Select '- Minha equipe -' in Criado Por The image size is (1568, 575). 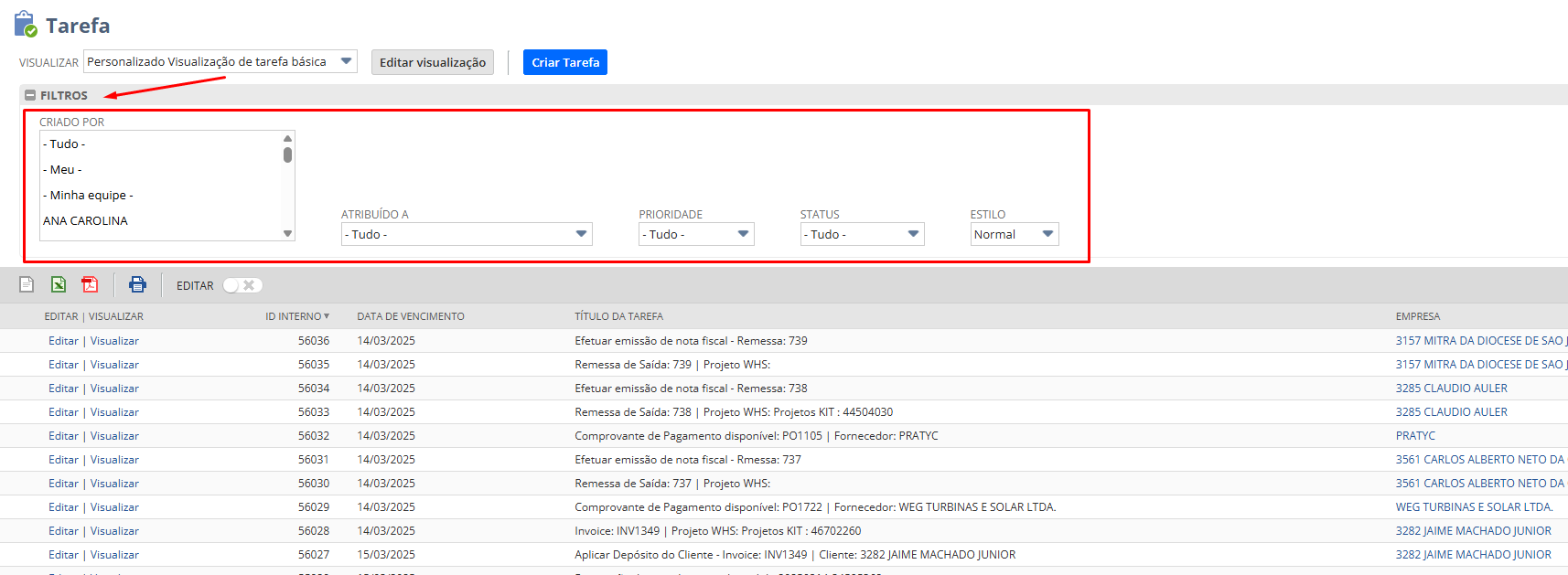coord(88,196)
